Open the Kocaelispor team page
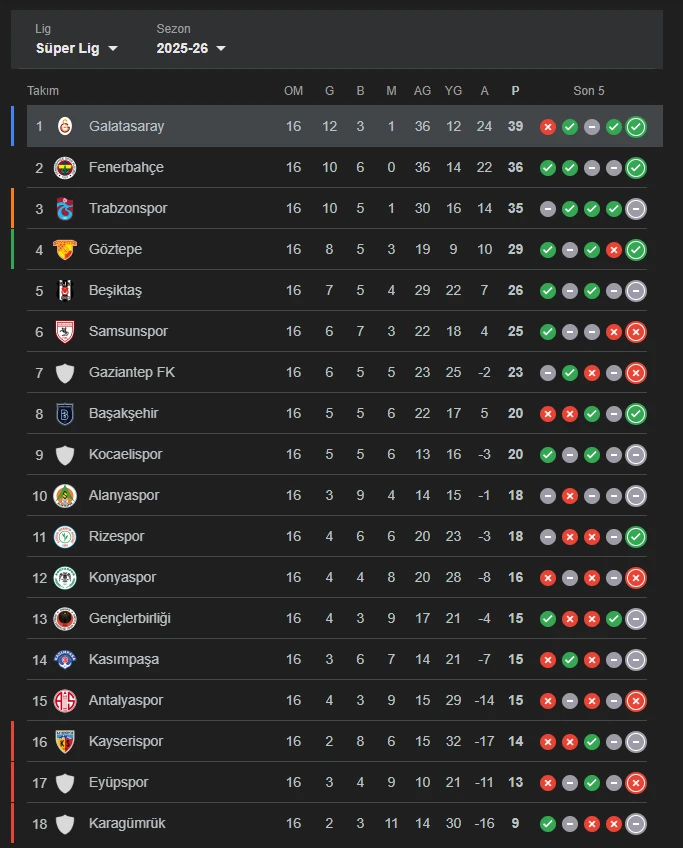Viewport: 683px width, 848px height. click(x=122, y=454)
